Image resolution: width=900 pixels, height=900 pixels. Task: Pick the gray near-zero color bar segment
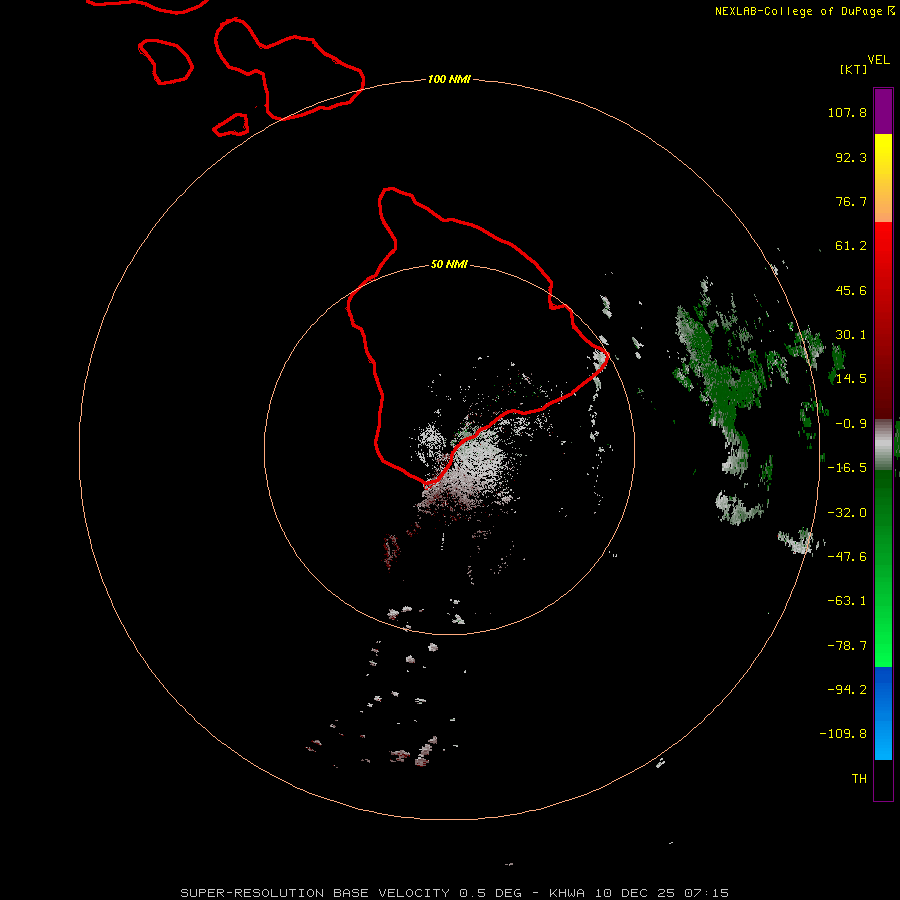click(883, 442)
